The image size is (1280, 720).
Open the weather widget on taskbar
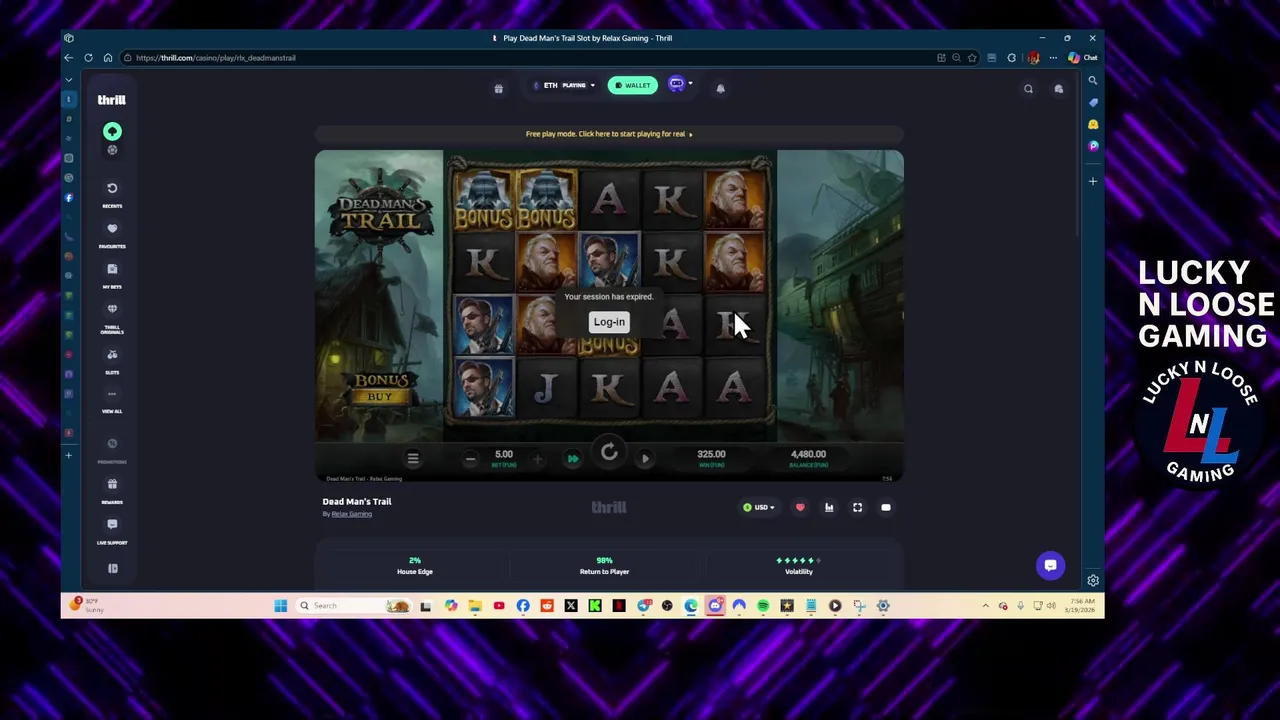pos(86,606)
